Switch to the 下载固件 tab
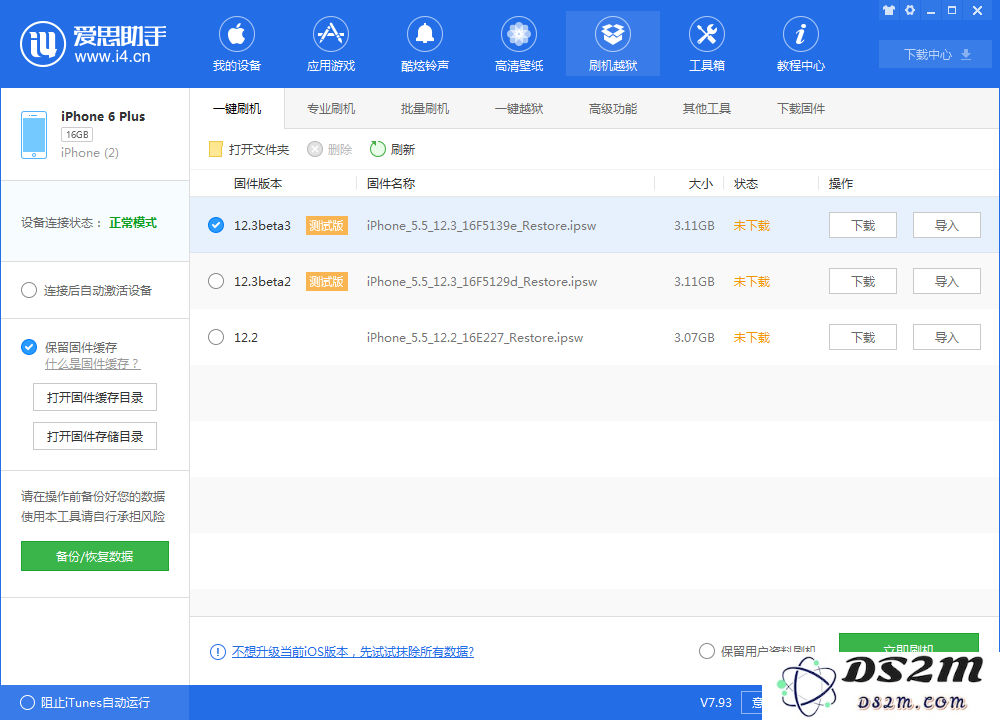This screenshot has height=720, width=1000. [800, 108]
